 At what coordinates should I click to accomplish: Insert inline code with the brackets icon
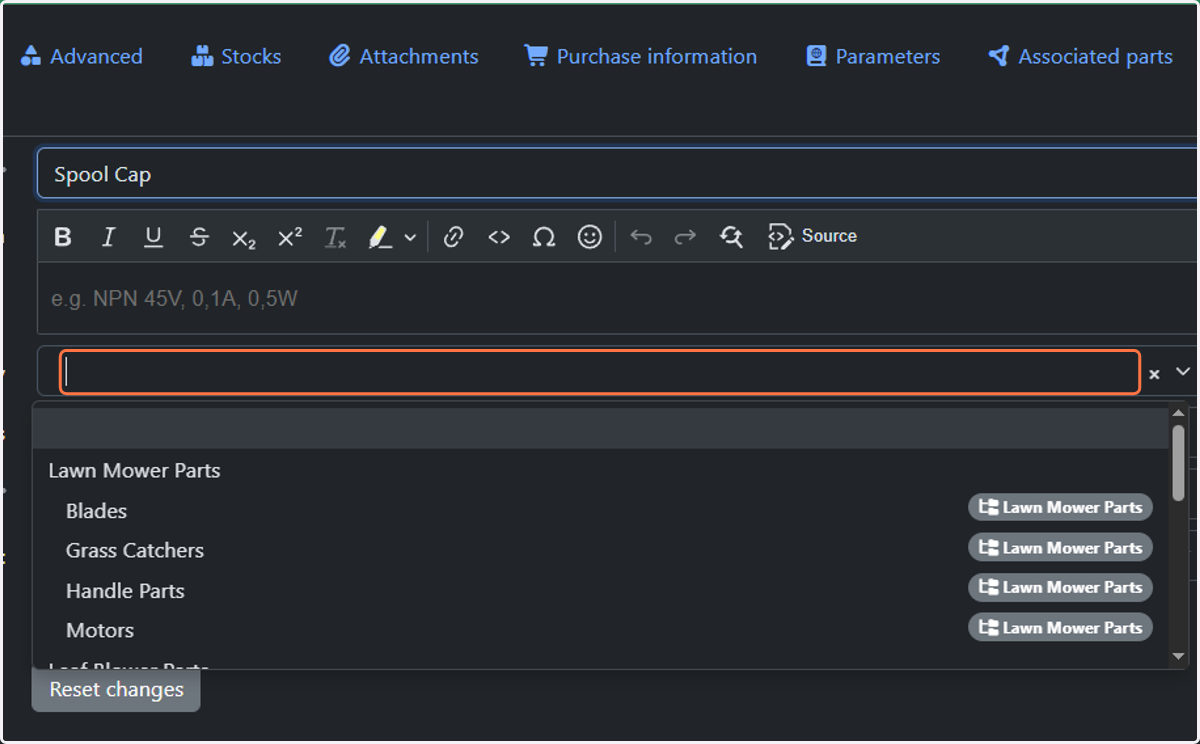pos(499,237)
